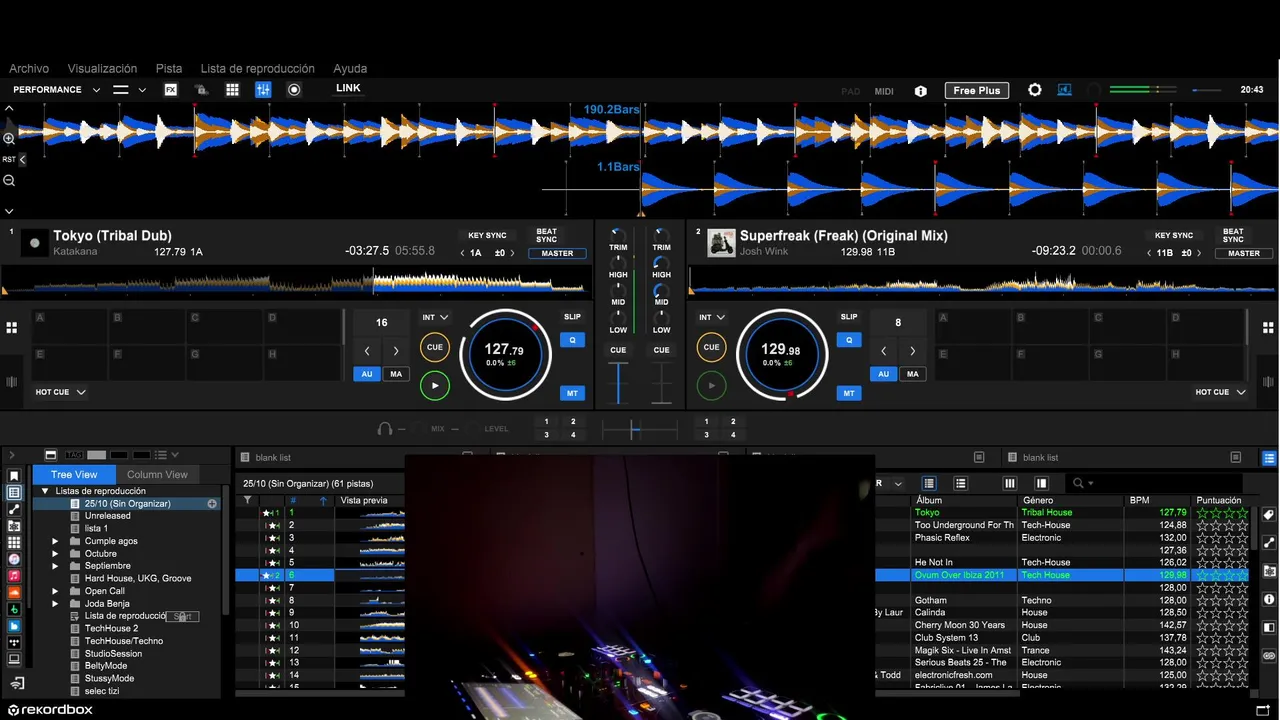The width and height of the screenshot is (1280, 720).
Task: Click Deck 2 play button
Action: (x=711, y=385)
